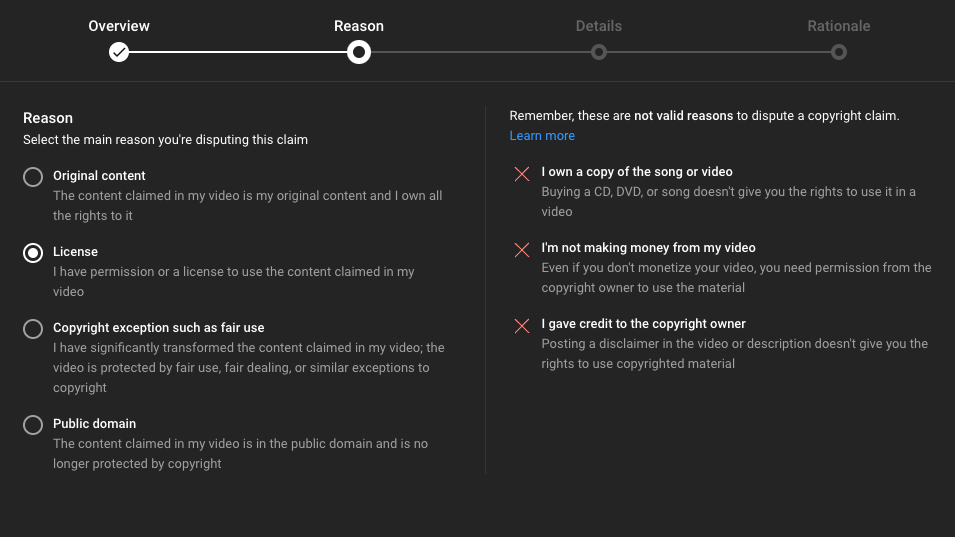Click red X beside 'I'm not making money'
Viewport: 955px width, 537px height.
[x=522, y=250]
